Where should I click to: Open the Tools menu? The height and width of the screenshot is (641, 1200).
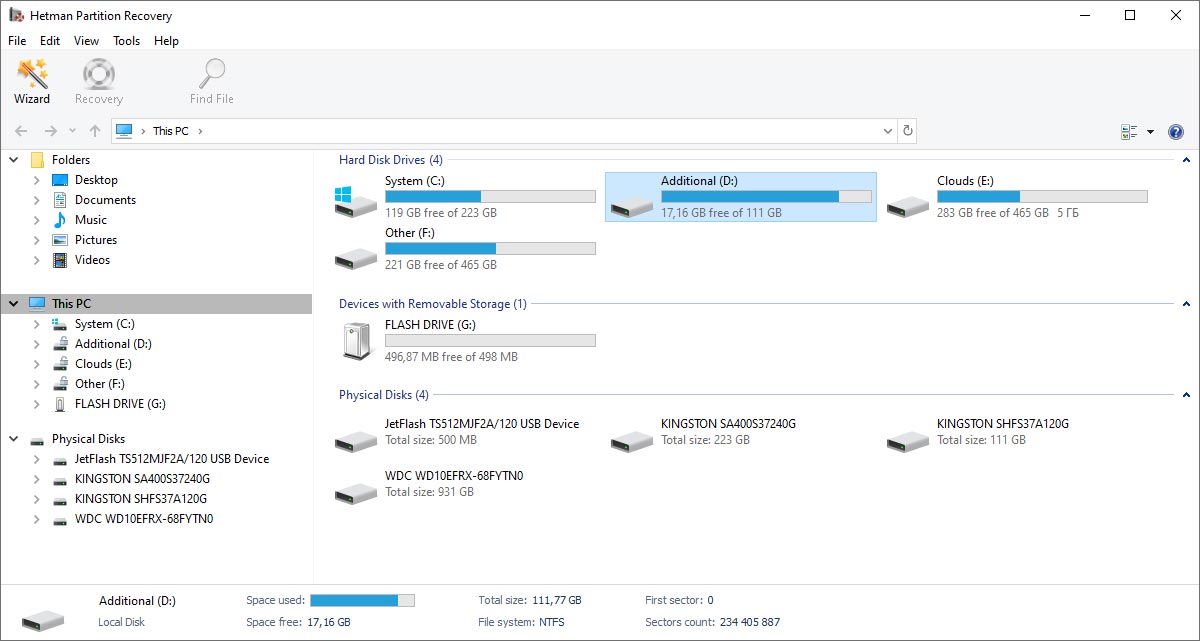[x=126, y=41]
